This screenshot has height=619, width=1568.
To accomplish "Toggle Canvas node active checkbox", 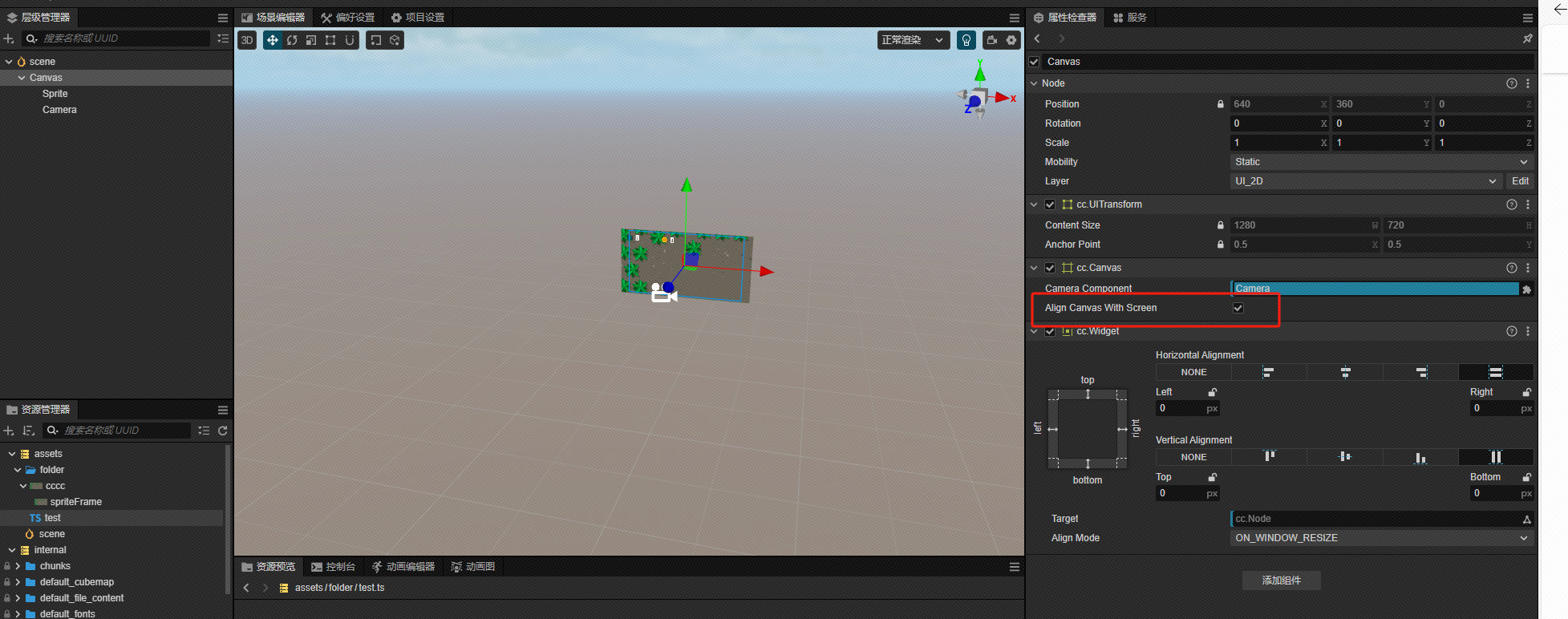I will click(1035, 62).
